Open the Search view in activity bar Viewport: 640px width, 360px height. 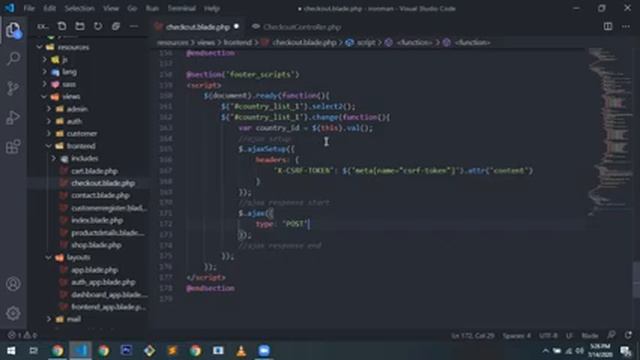click(x=13, y=59)
